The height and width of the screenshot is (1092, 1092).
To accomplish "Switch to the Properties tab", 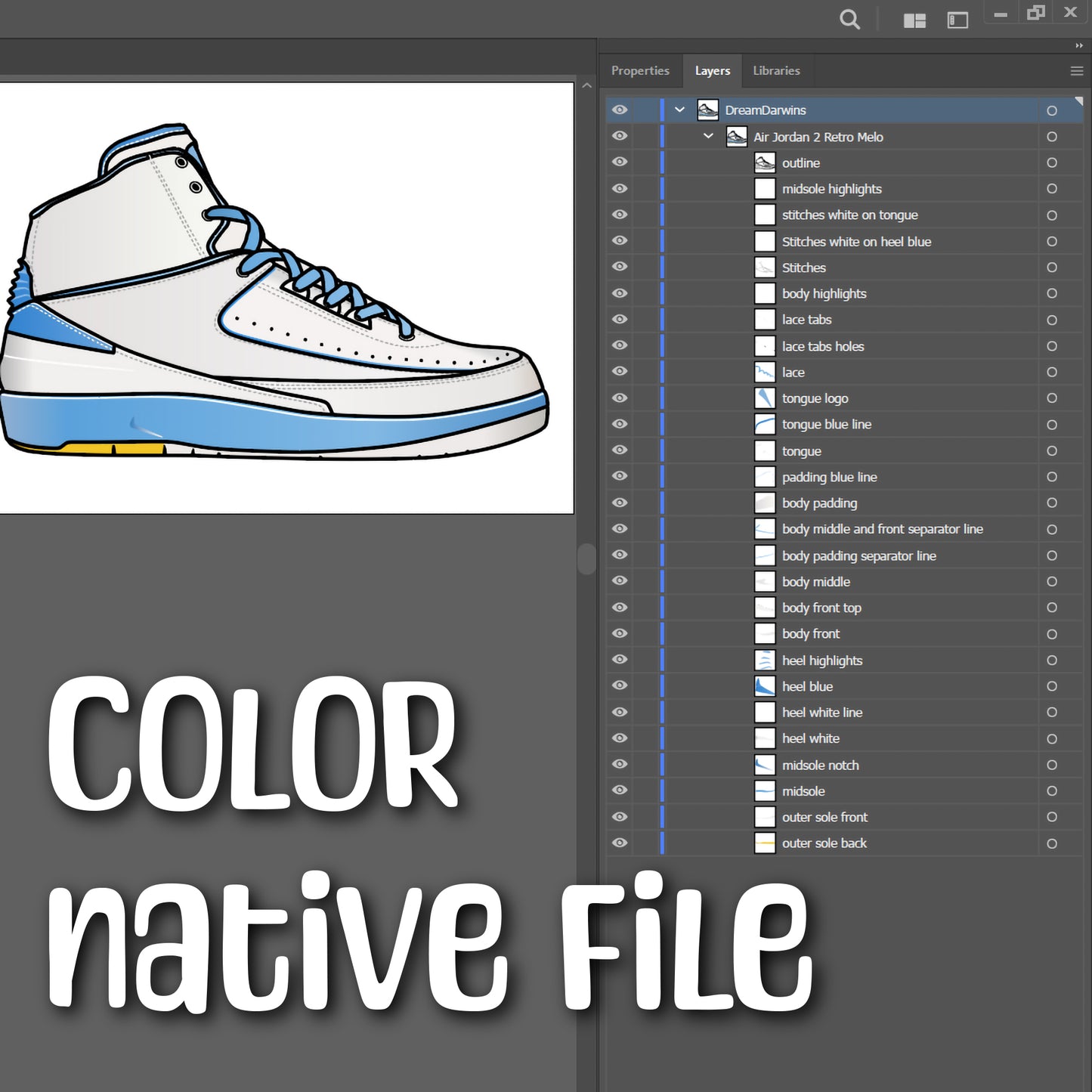I will (640, 70).
